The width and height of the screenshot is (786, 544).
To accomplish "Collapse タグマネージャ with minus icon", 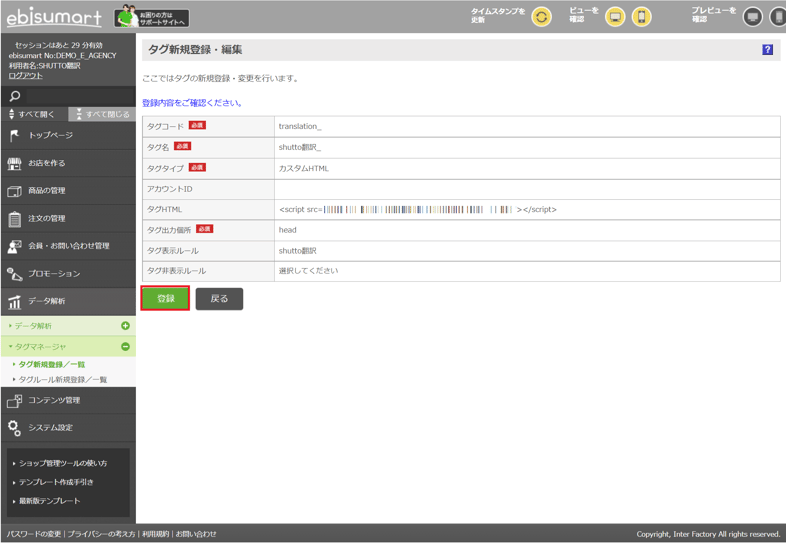I will point(125,346).
